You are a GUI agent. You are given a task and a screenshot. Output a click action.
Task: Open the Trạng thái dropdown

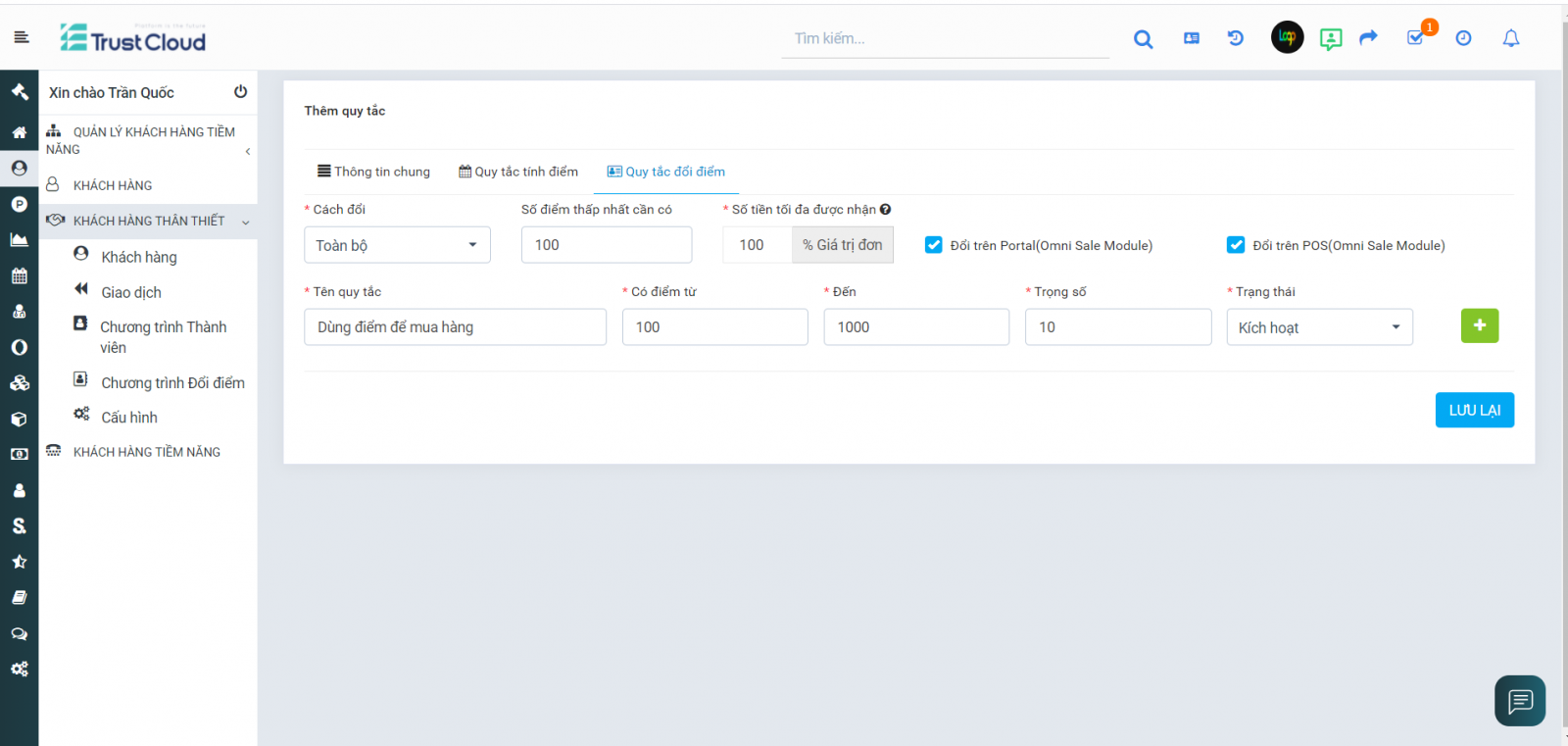(x=1319, y=327)
